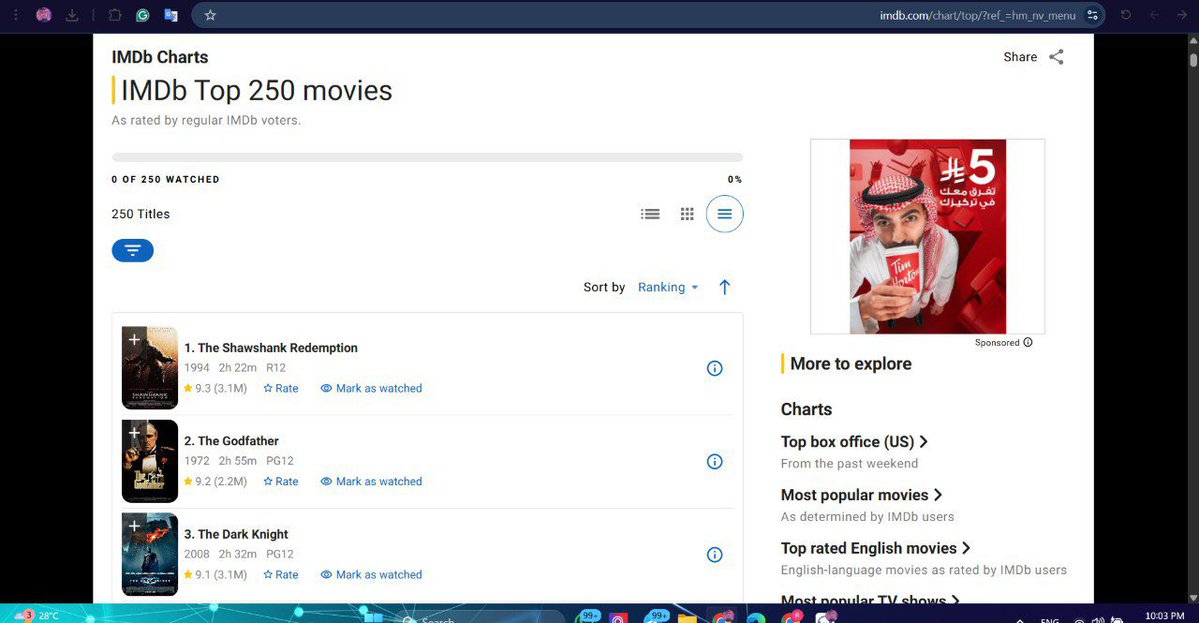1199x623 pixels.
Task: Rate The Shawshank Redemption
Action: point(281,388)
